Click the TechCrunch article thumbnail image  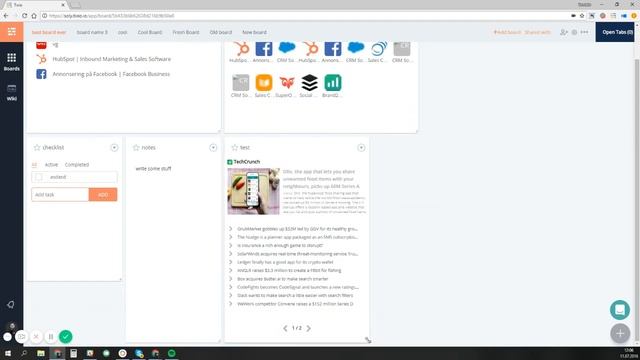tap(253, 191)
